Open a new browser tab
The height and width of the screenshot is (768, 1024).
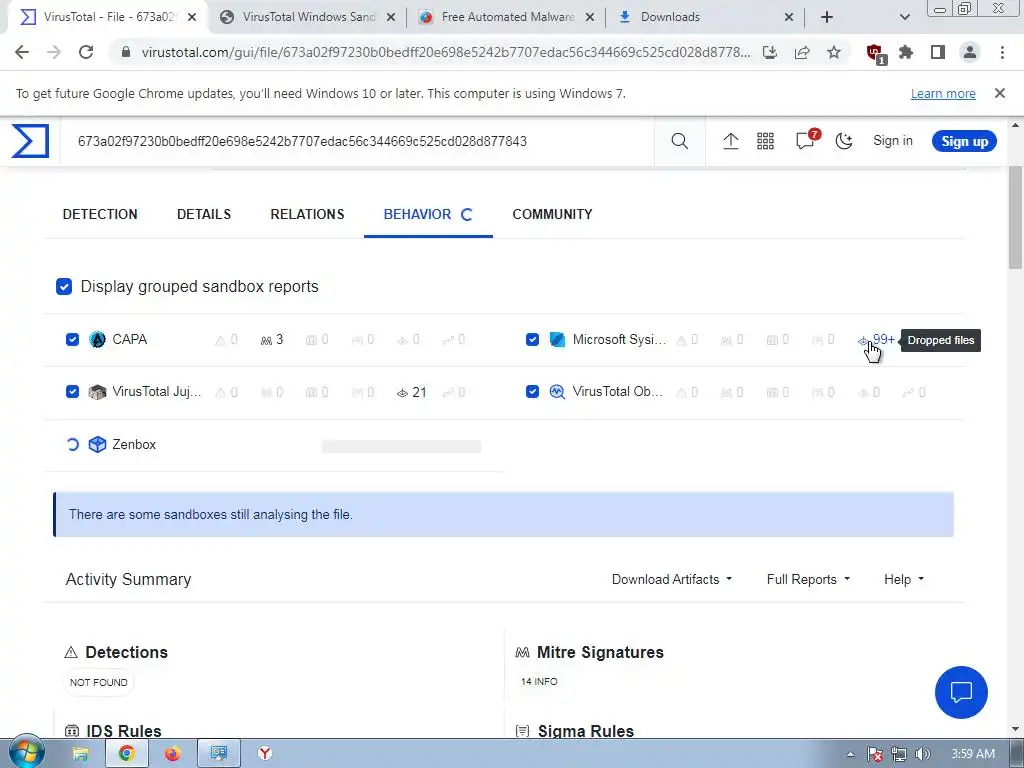coord(827,17)
